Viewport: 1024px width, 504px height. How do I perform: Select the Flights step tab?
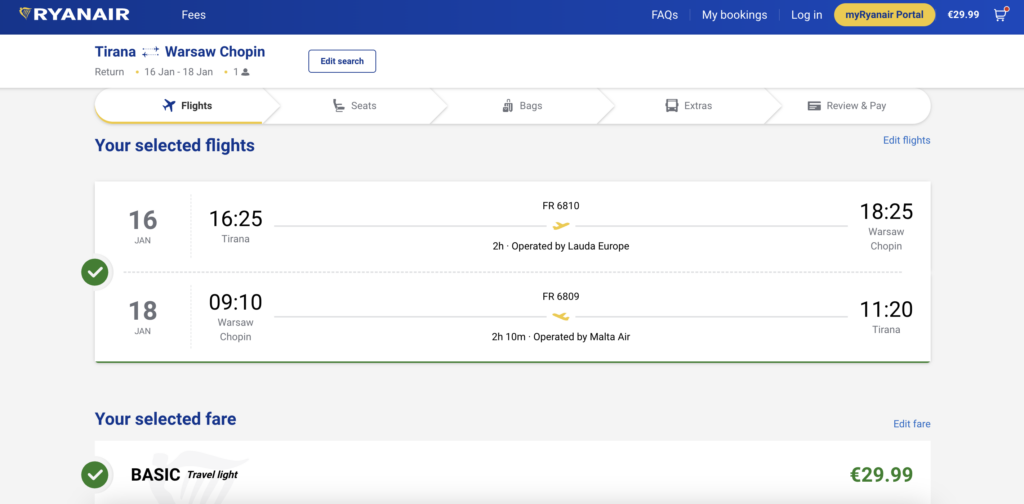[x=187, y=106]
